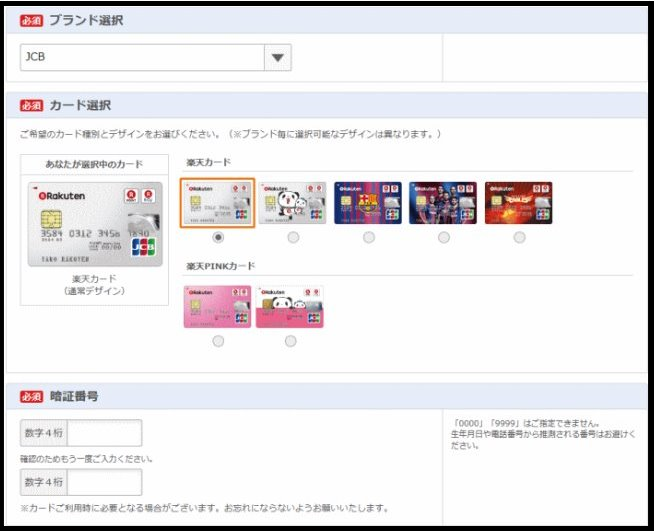Click the pink panda card thumbnail
The image size is (655, 532).
289,307
